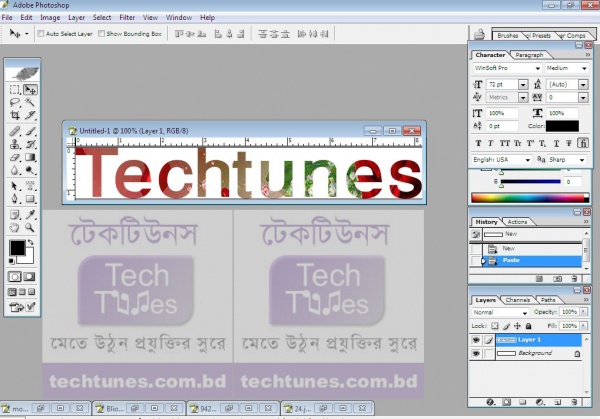Open the Filter menu

pyautogui.click(x=127, y=18)
